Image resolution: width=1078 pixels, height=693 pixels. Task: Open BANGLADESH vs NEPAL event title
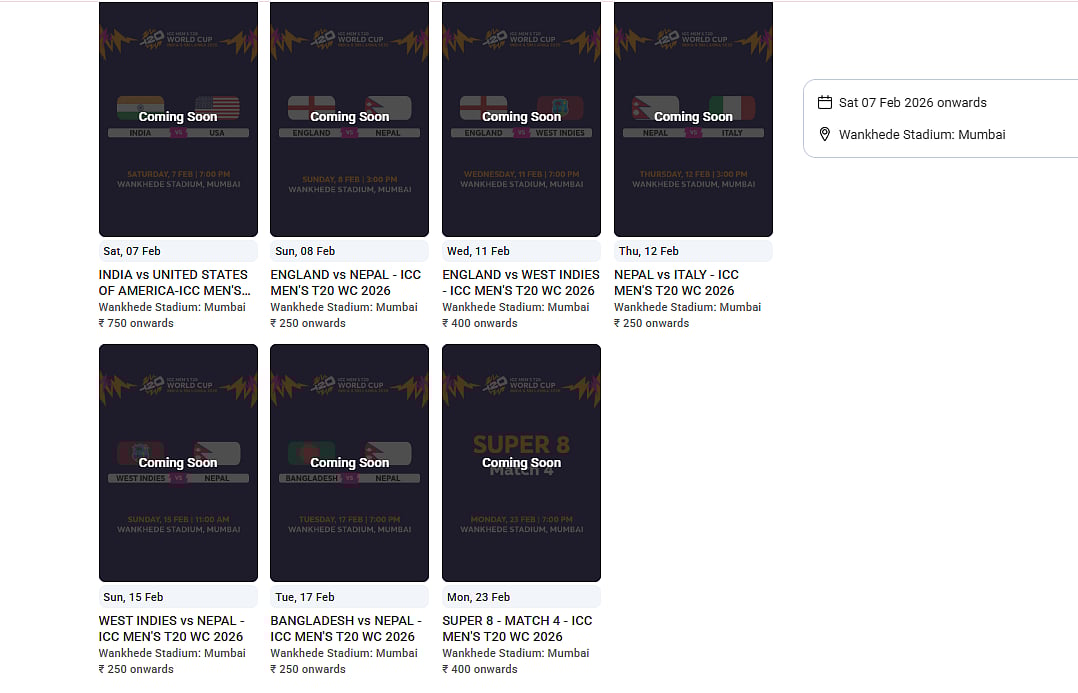click(346, 628)
